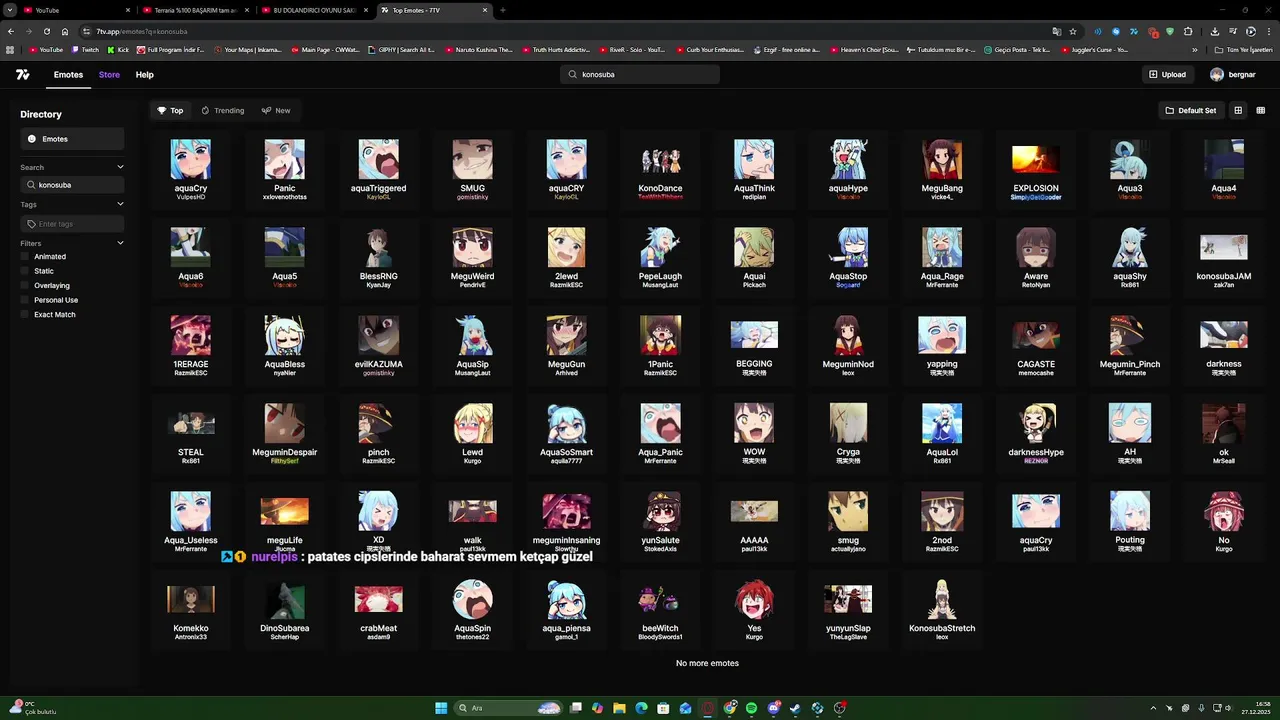Open the evilKAZUMA emote

(378, 344)
